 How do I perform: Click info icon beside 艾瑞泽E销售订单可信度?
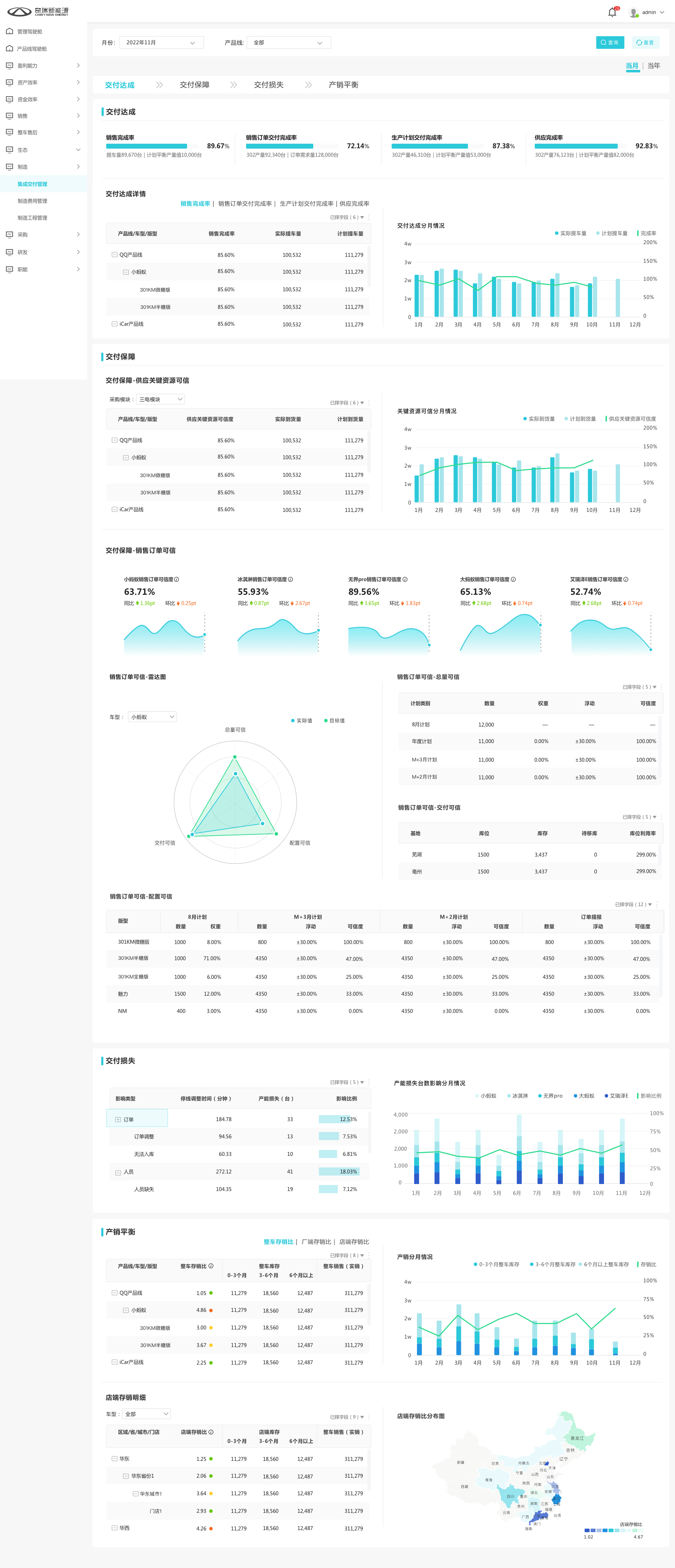click(626, 579)
